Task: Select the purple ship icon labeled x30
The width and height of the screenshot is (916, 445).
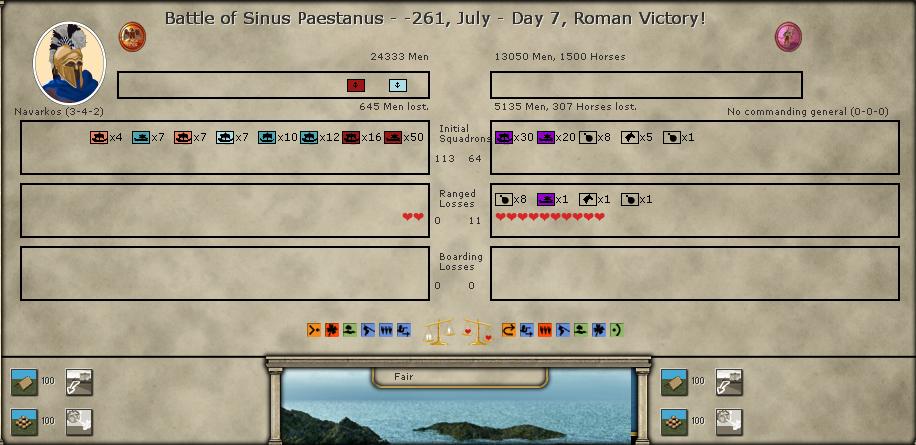Action: pyautogui.click(x=504, y=137)
